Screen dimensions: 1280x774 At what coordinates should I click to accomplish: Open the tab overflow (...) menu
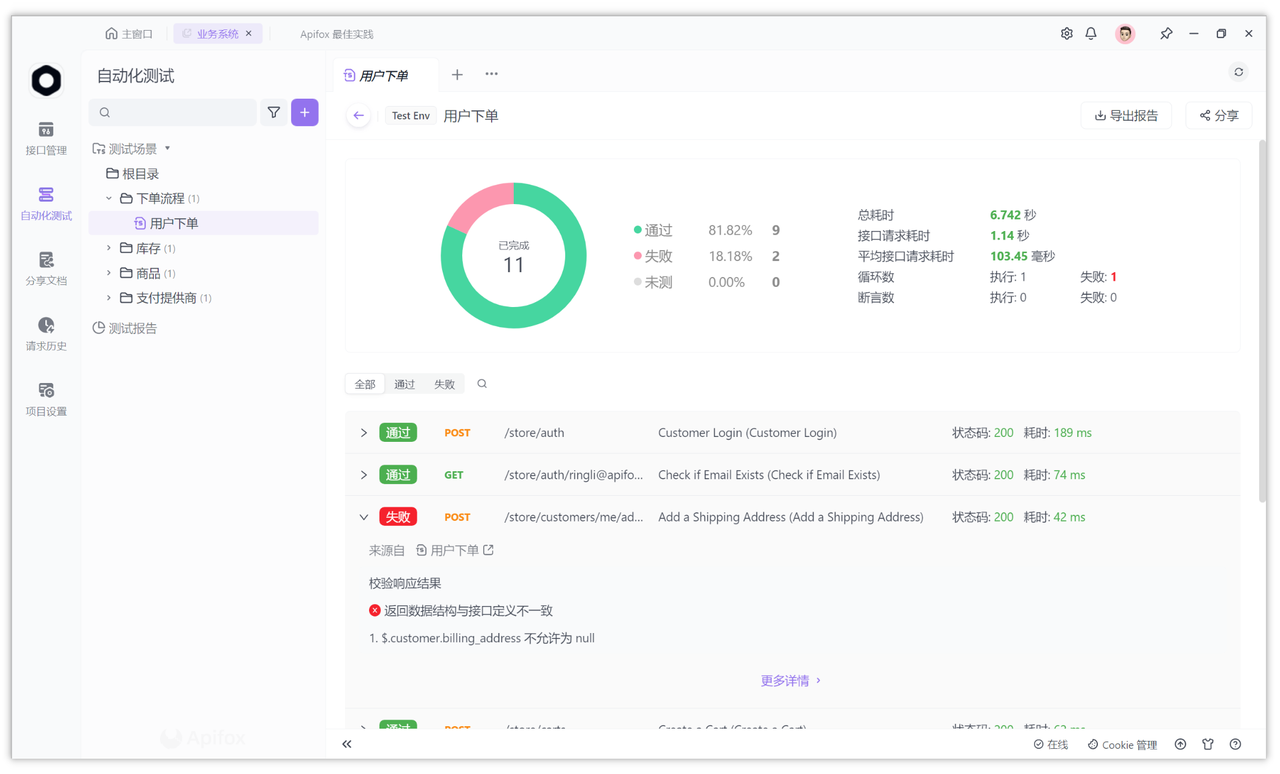pyautogui.click(x=491, y=74)
